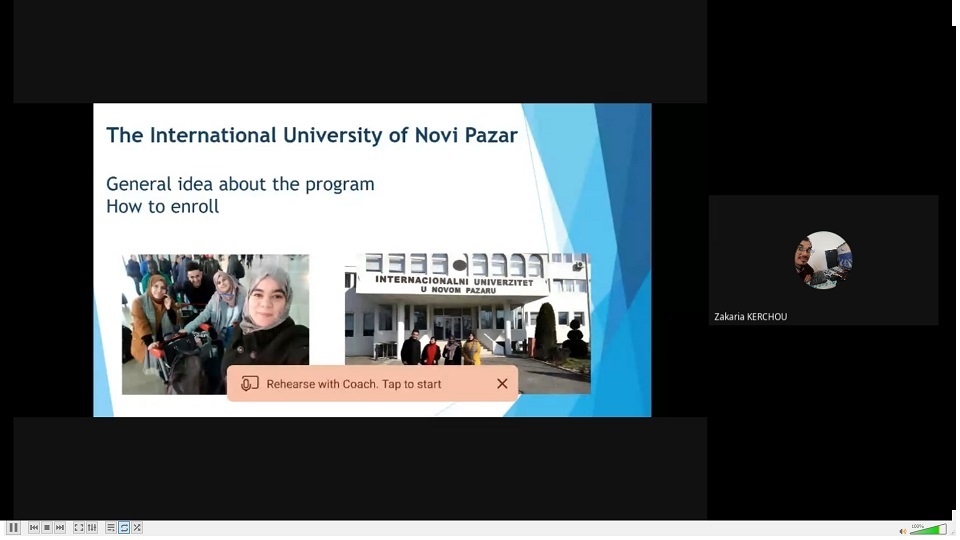Toggle loop repeat mode
Viewport: 960px width, 540px height.
pyautogui.click(x=124, y=528)
